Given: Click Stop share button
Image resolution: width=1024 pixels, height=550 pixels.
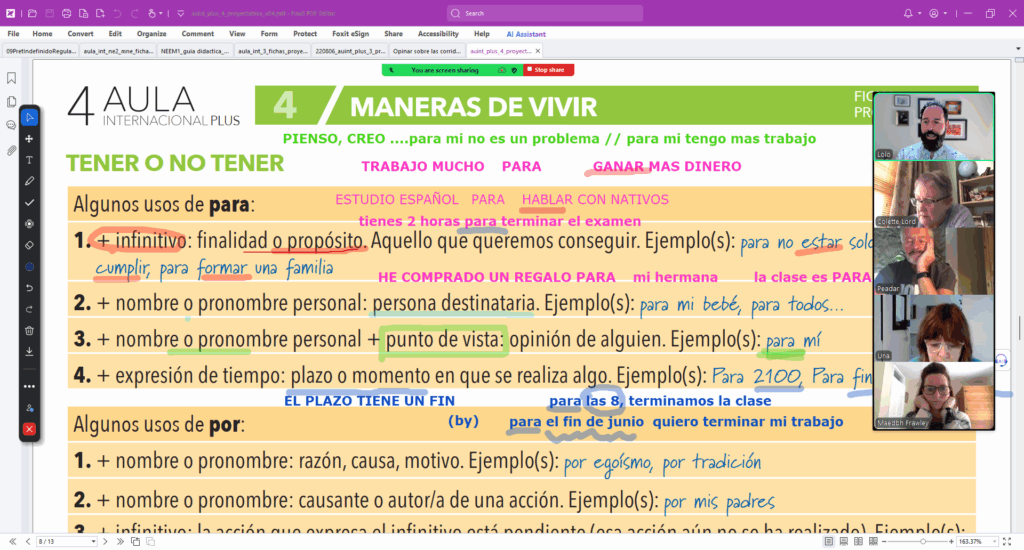Looking at the screenshot, I should pos(549,70).
